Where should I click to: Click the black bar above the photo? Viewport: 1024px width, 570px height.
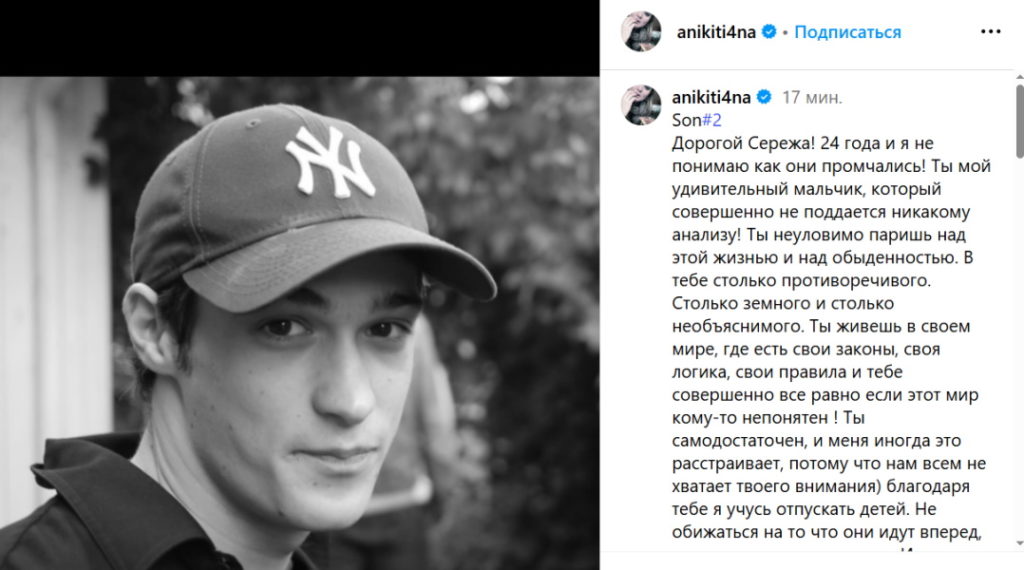[300, 39]
